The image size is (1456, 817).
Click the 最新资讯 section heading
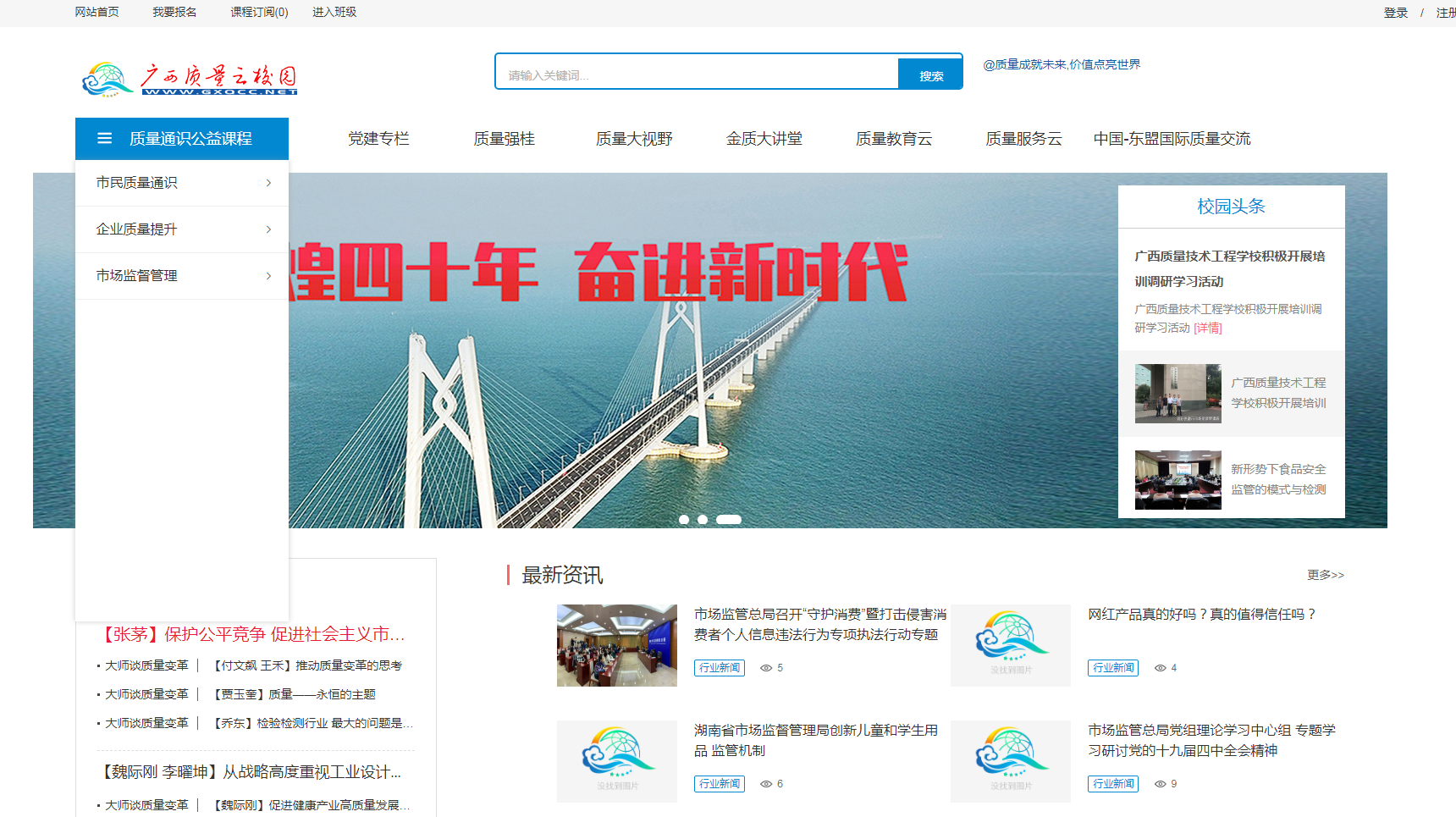pos(562,576)
